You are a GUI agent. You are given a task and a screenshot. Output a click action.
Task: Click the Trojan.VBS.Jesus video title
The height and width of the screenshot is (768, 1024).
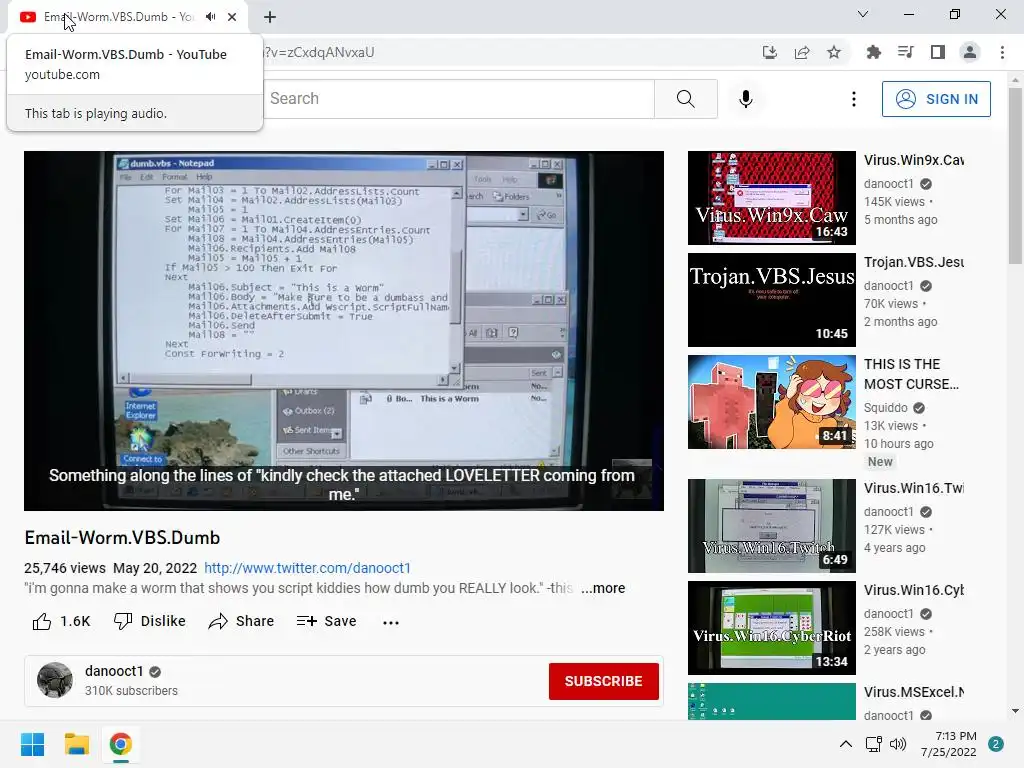pyautogui.click(x=914, y=262)
